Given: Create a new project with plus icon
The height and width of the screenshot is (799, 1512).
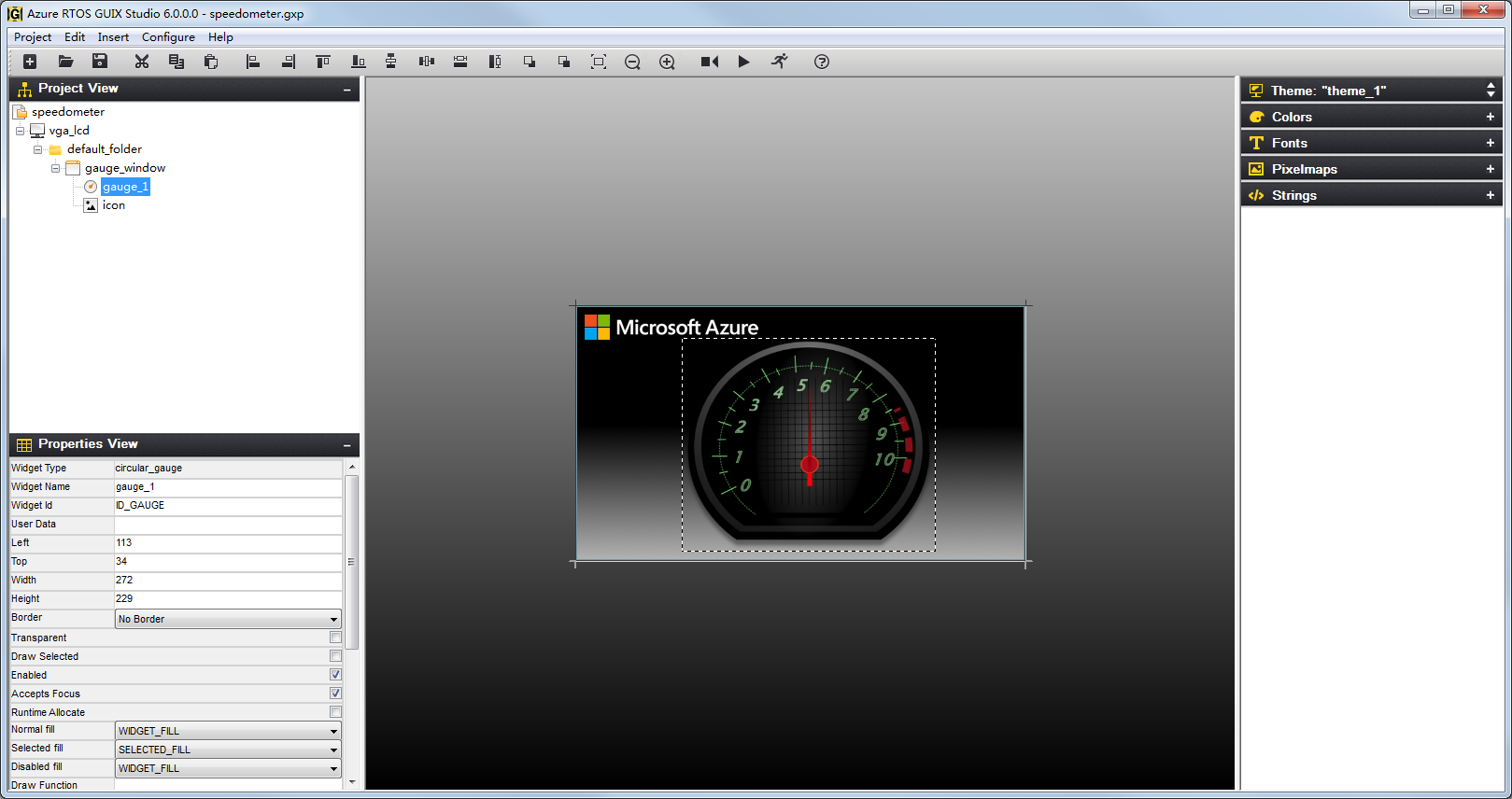Looking at the screenshot, I should pos(30,62).
